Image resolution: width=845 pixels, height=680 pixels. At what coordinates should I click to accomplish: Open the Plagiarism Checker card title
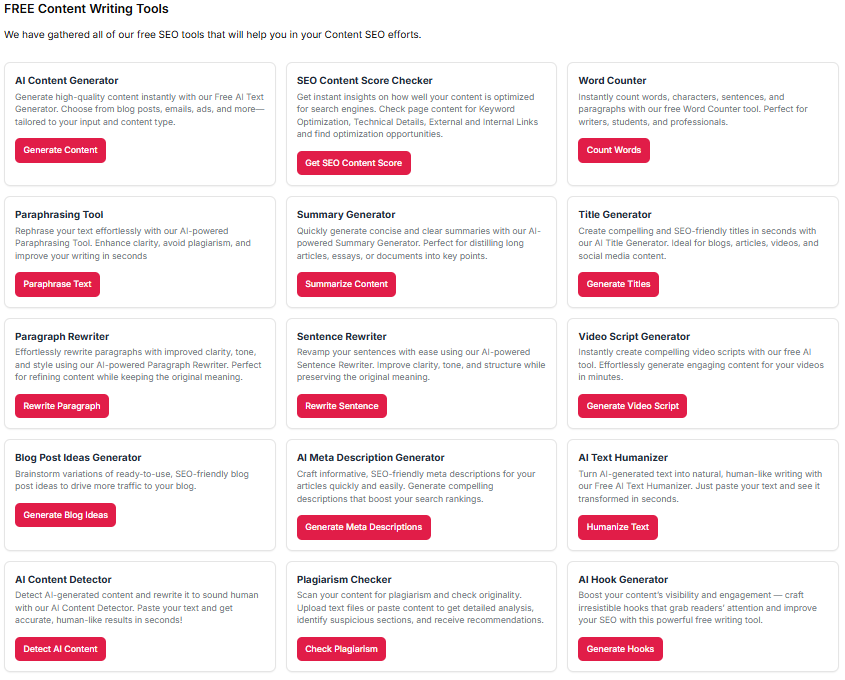pyautogui.click(x=344, y=579)
